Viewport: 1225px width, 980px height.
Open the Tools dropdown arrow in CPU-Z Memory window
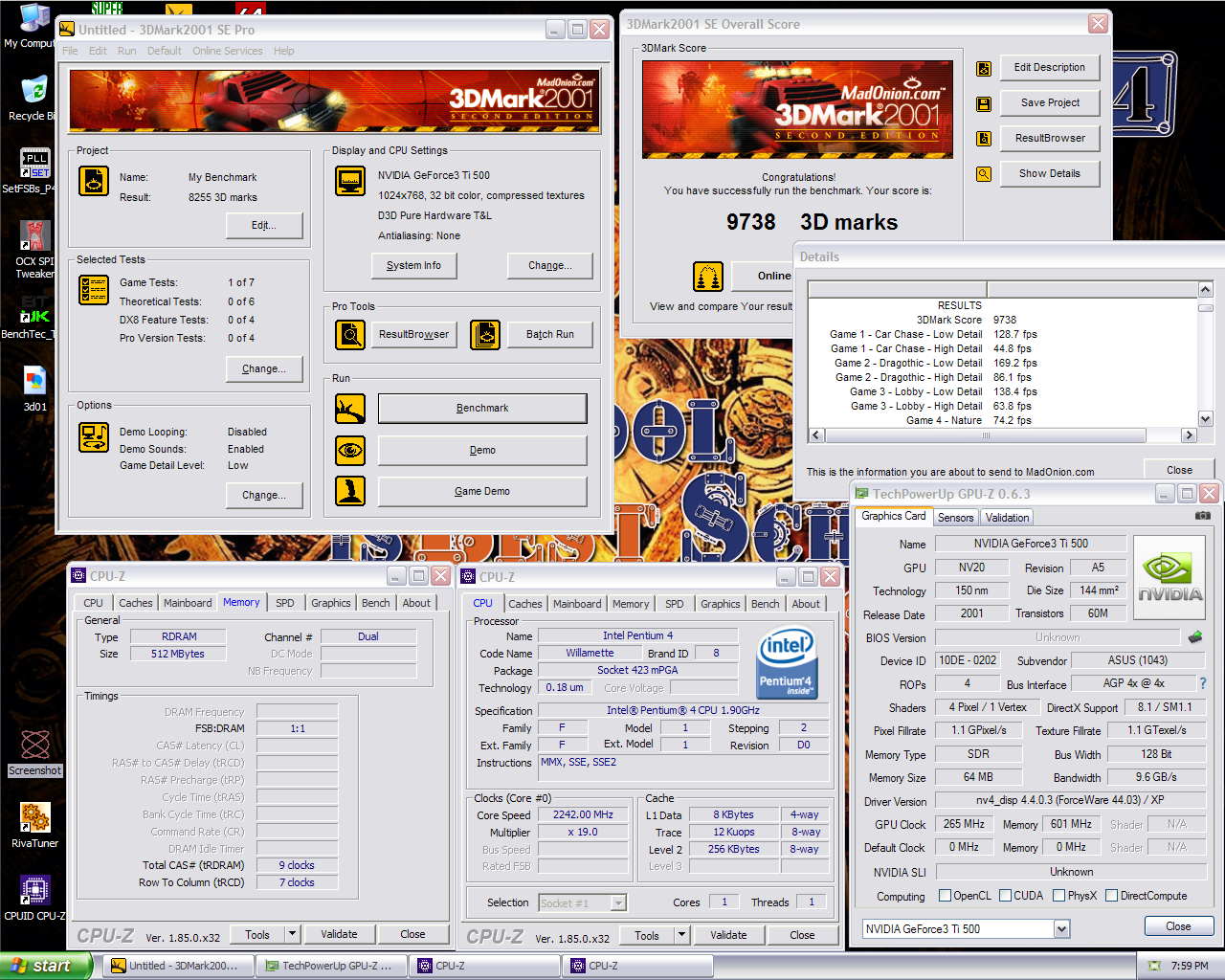(x=292, y=934)
